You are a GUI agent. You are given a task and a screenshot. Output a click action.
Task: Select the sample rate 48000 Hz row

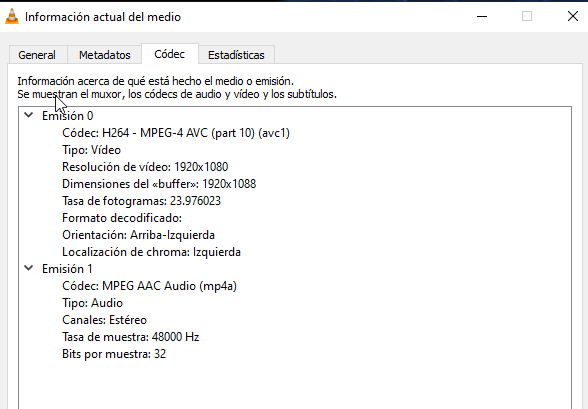tap(130, 337)
